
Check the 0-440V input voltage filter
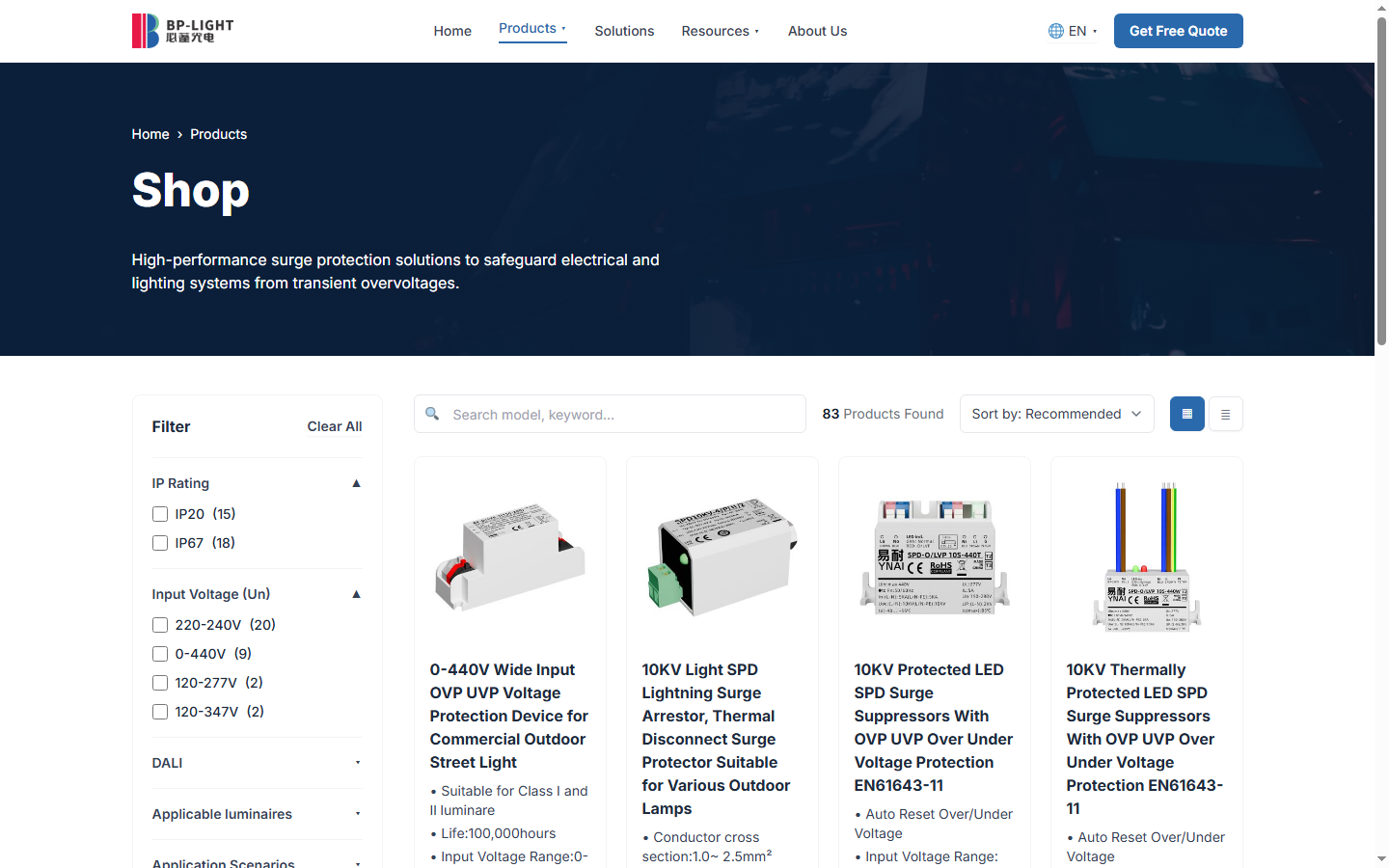coord(160,654)
